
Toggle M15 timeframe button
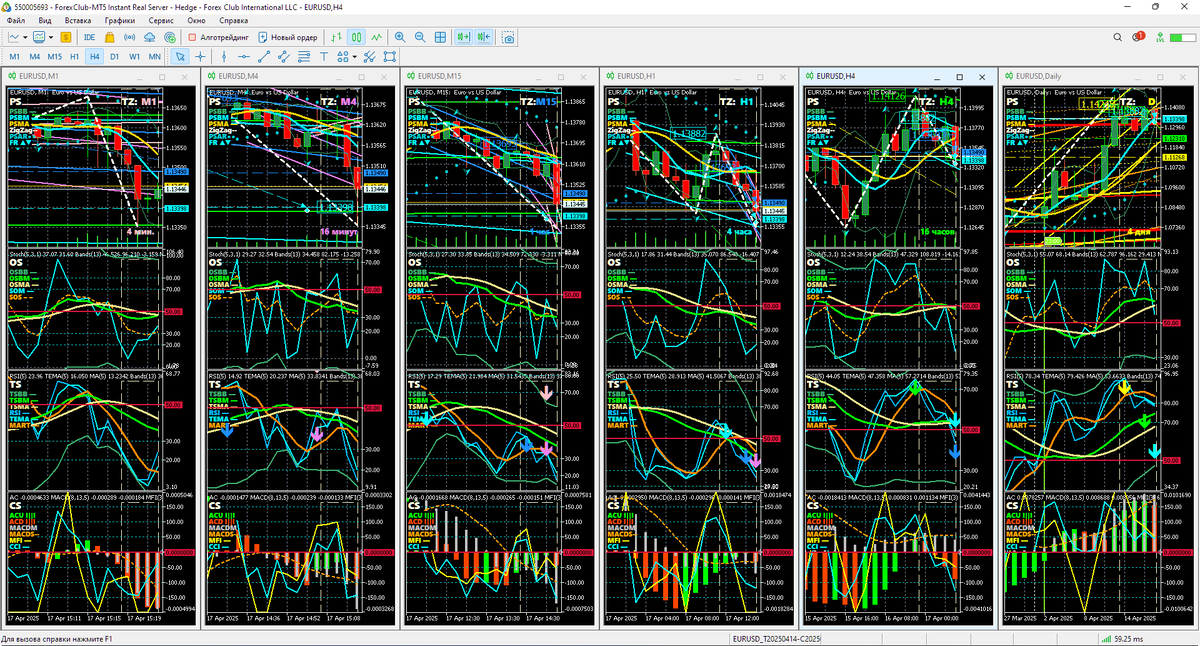[55, 57]
